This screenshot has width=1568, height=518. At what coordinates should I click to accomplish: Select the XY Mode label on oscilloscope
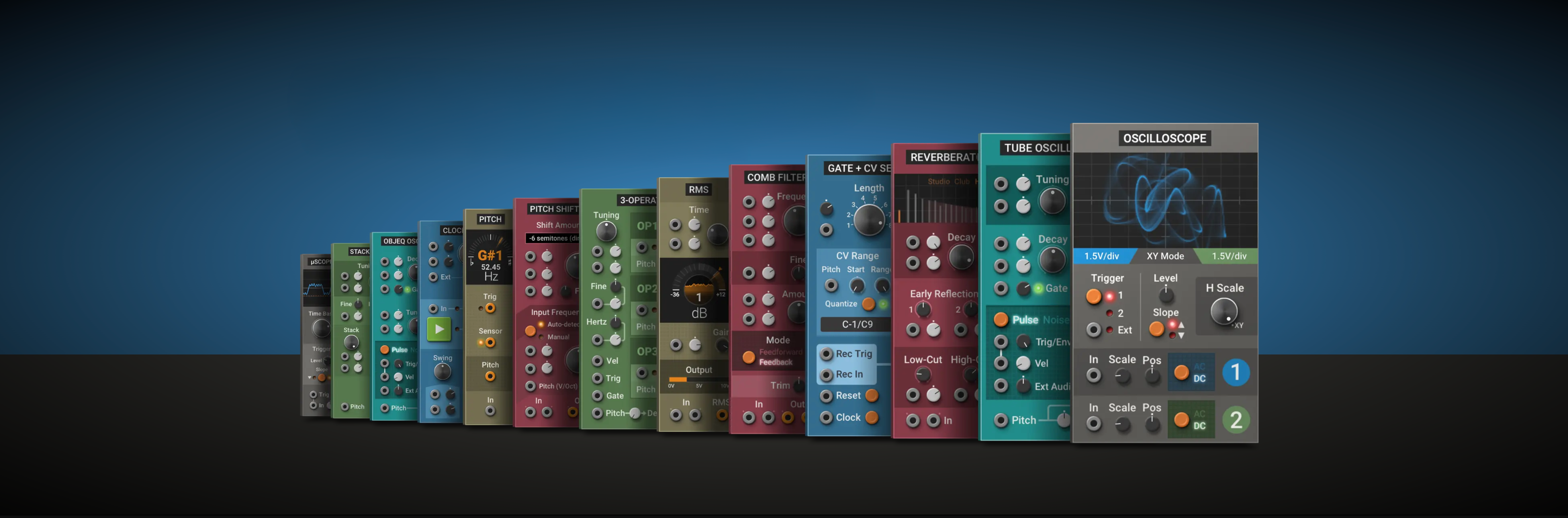coord(1165,256)
